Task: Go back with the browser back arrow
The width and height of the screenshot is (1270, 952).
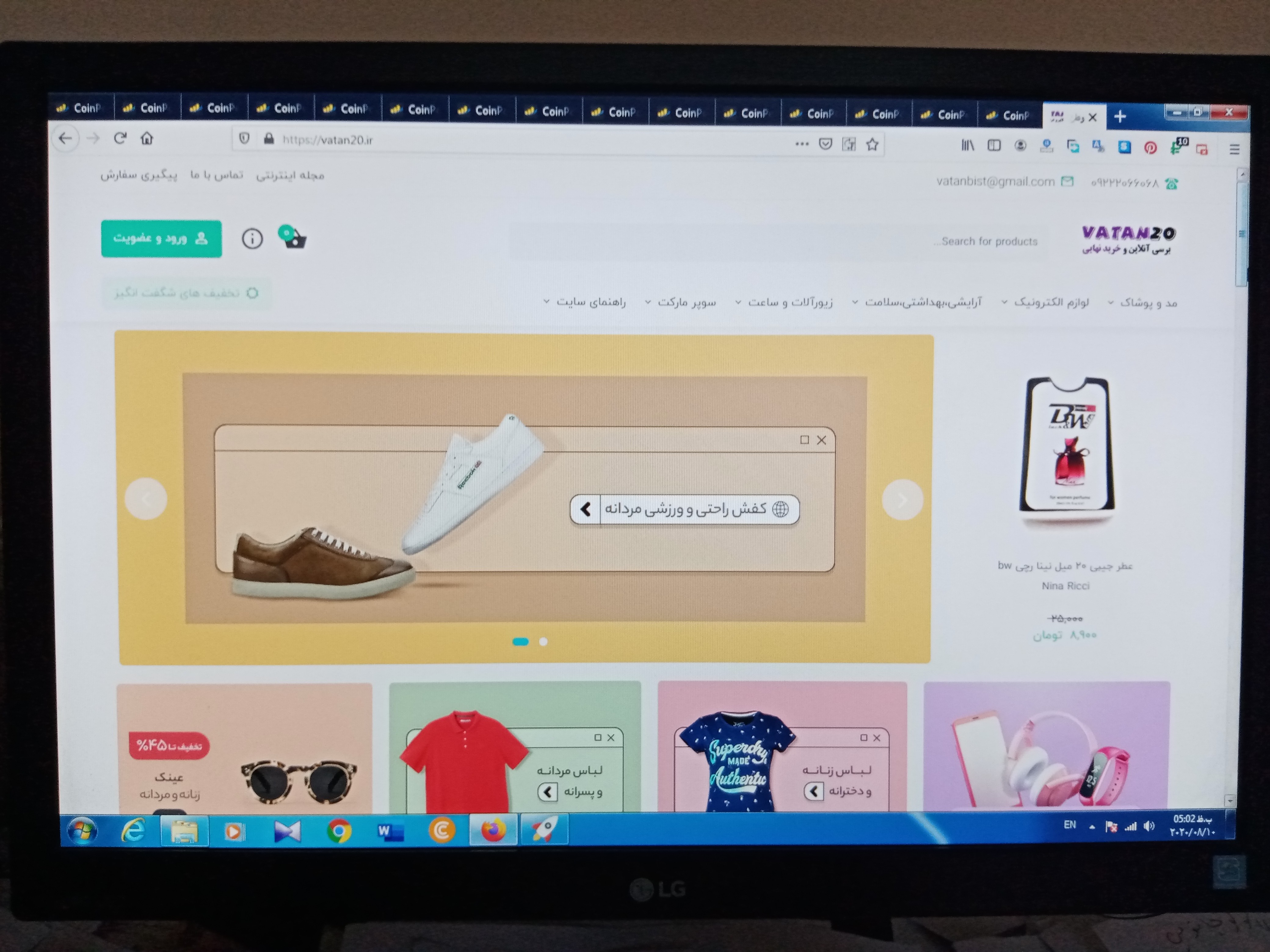Action: (65, 138)
